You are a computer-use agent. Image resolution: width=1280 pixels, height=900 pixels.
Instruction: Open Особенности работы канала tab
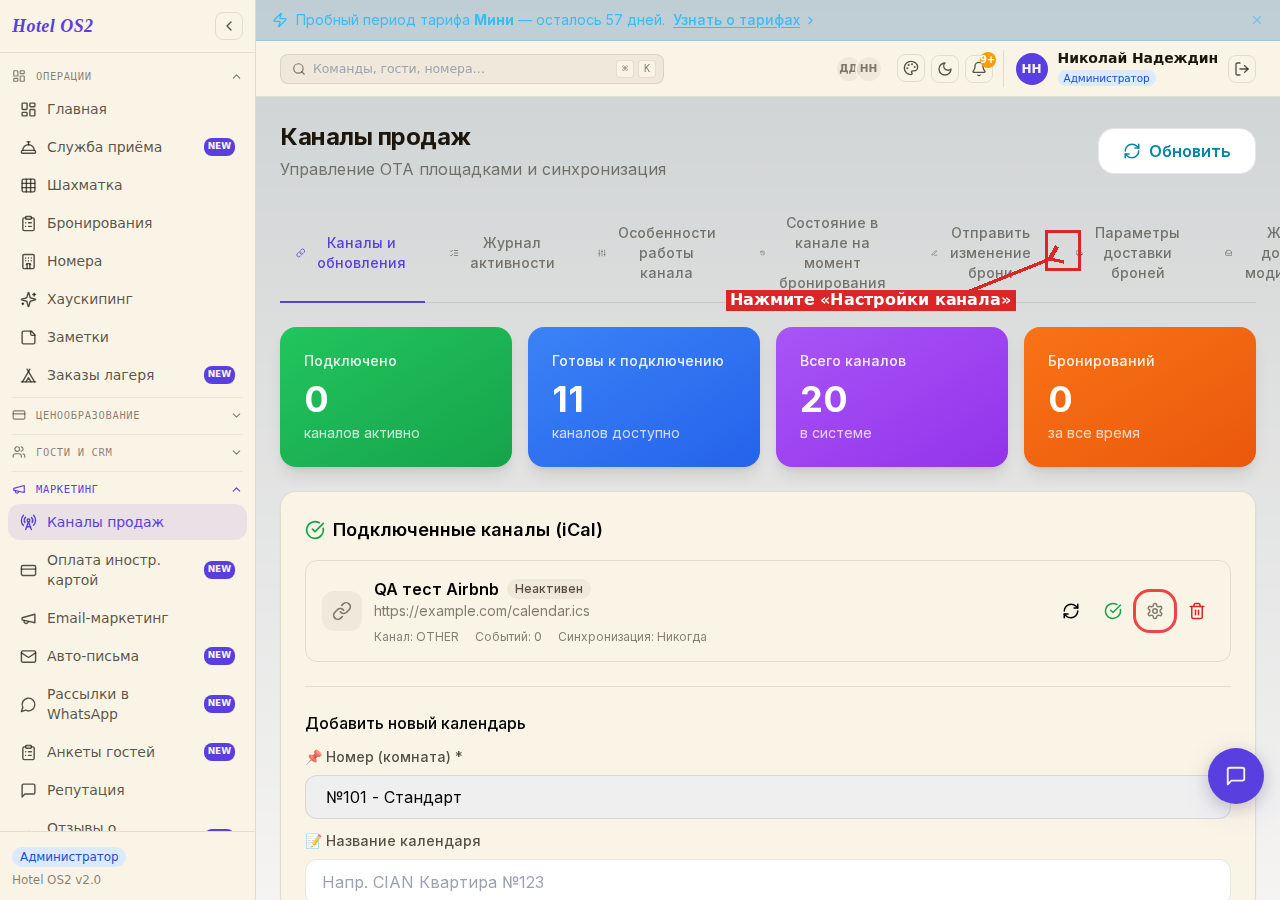tap(657, 253)
